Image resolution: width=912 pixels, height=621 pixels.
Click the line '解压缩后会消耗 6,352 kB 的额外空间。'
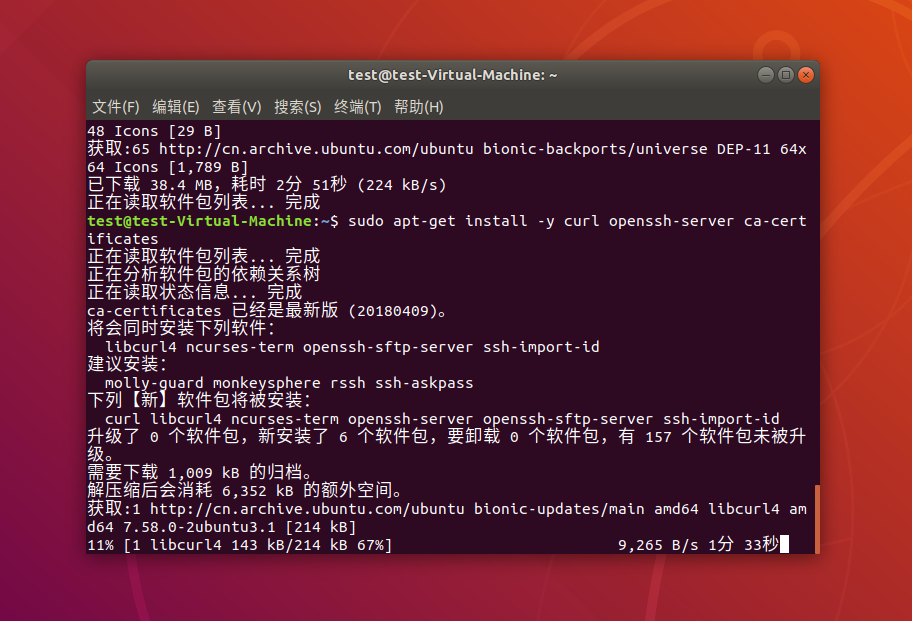coord(246,490)
